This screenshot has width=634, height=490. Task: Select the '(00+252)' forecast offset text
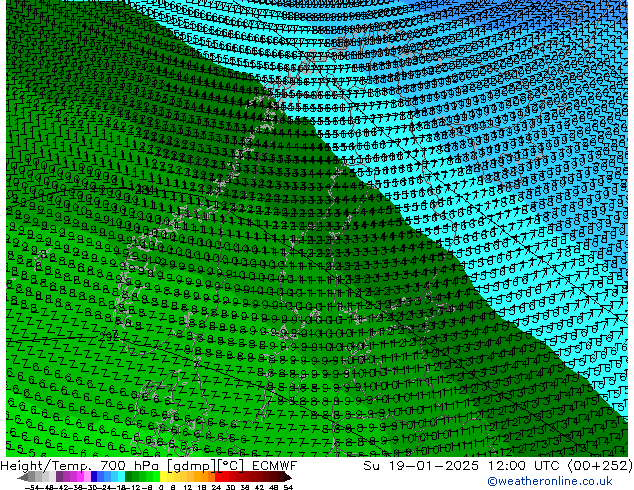click(x=600, y=466)
